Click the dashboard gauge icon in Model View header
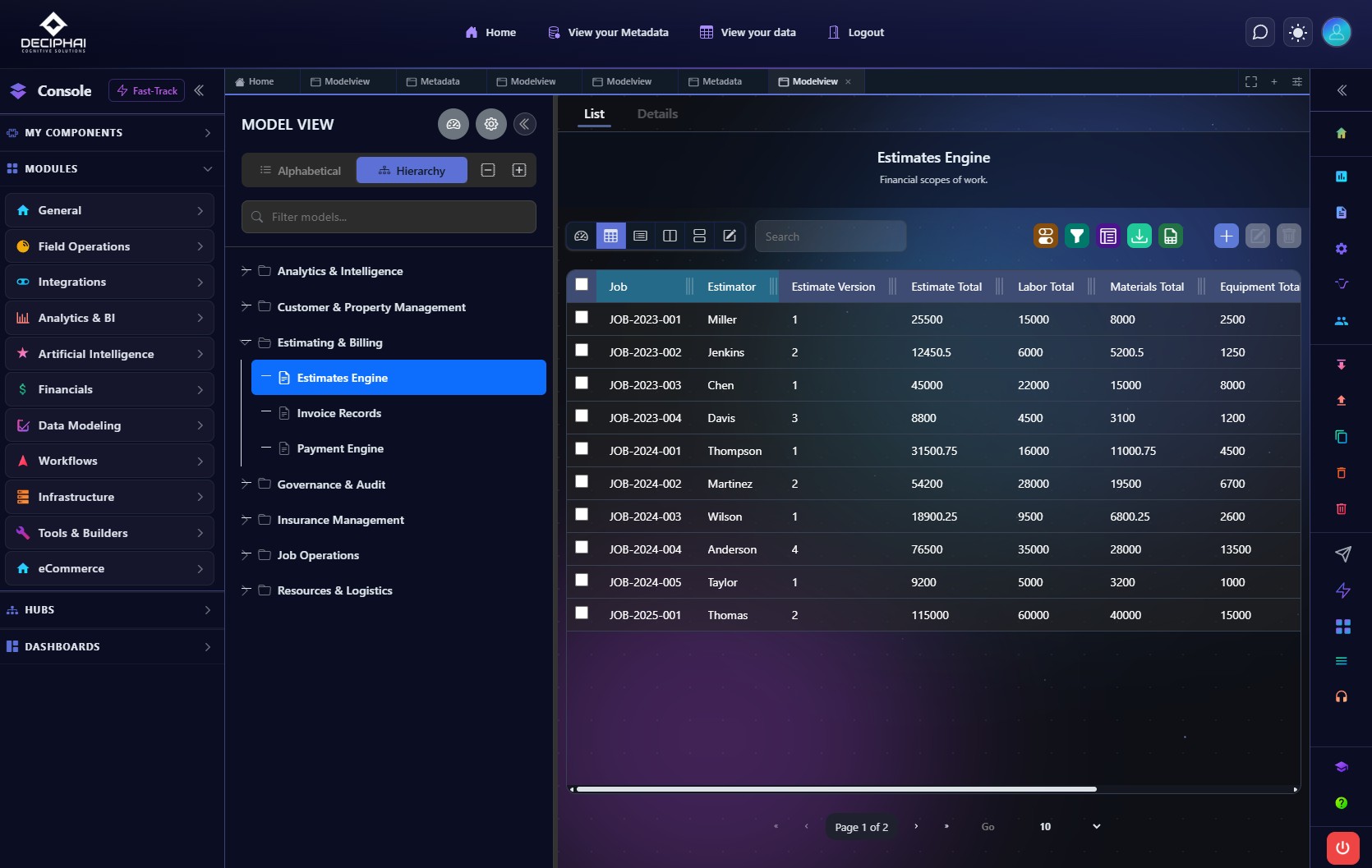The width and height of the screenshot is (1372, 868). (x=453, y=124)
